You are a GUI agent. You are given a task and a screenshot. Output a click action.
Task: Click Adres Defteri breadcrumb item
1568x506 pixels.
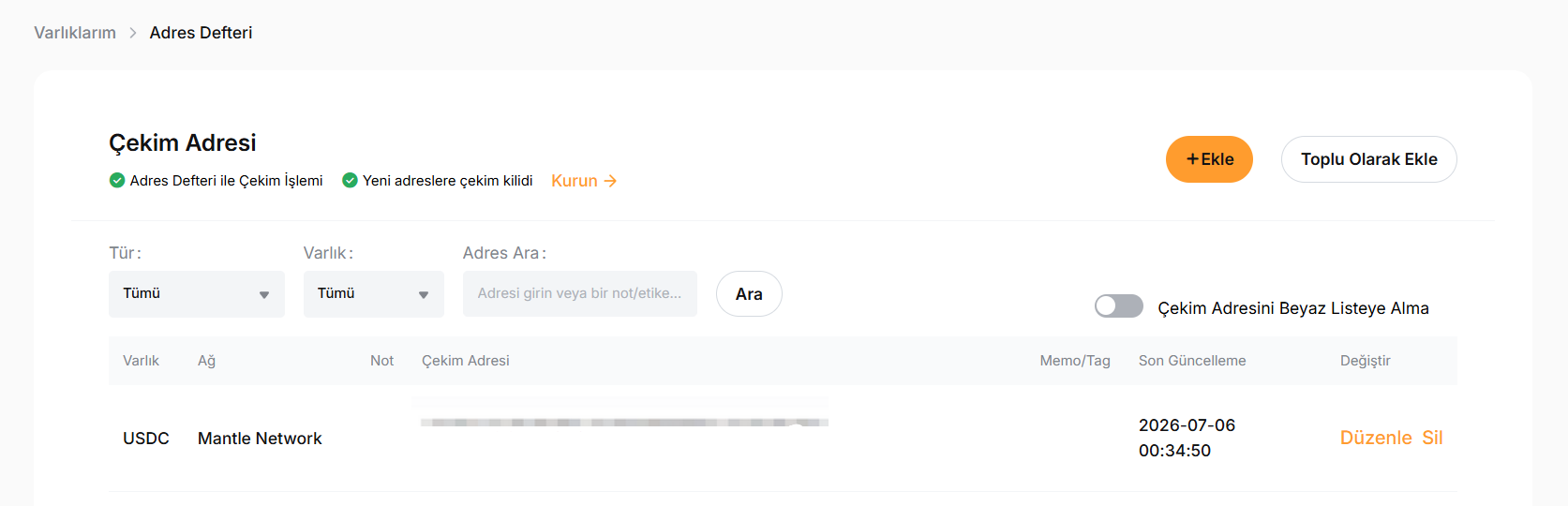(201, 33)
